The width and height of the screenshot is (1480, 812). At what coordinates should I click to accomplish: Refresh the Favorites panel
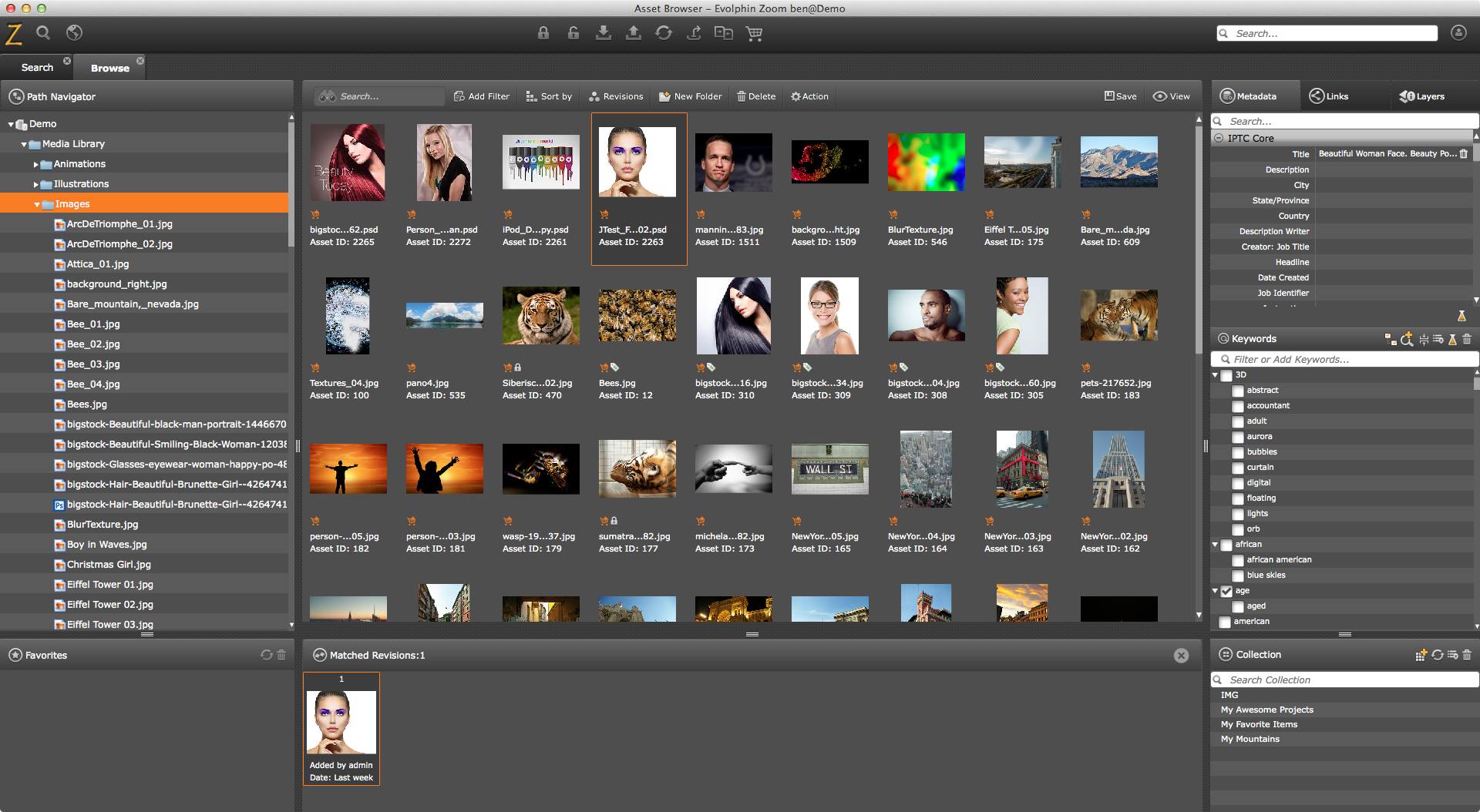point(267,655)
